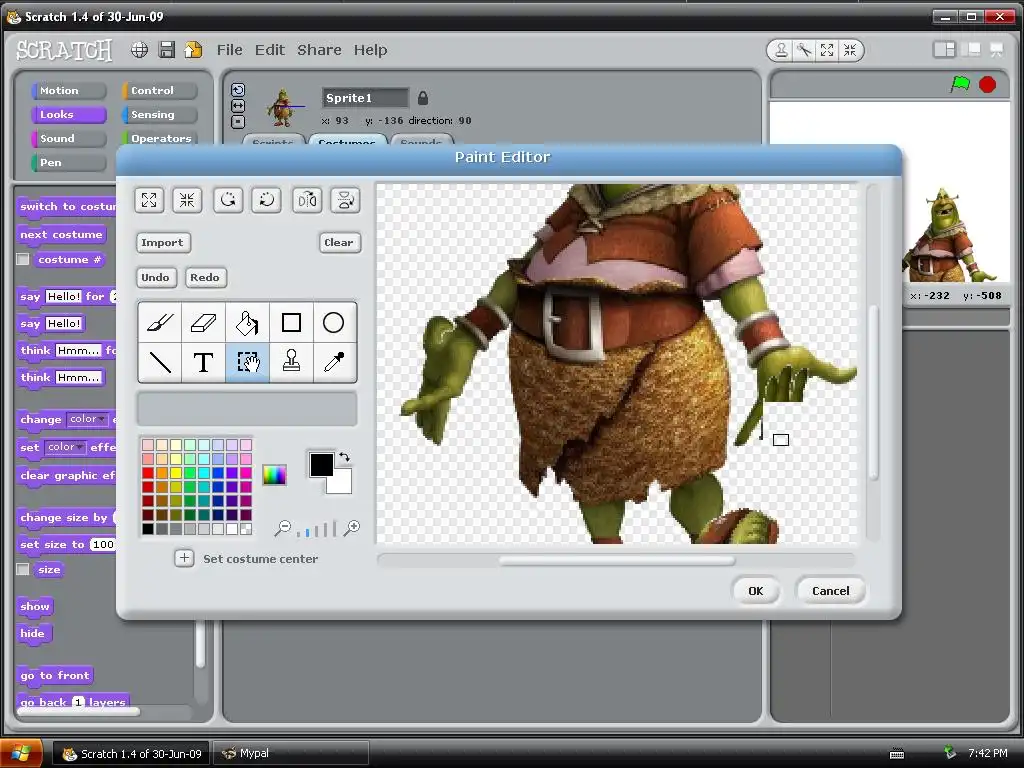Select the Paintbrush tool in Paint Editor

click(160, 323)
